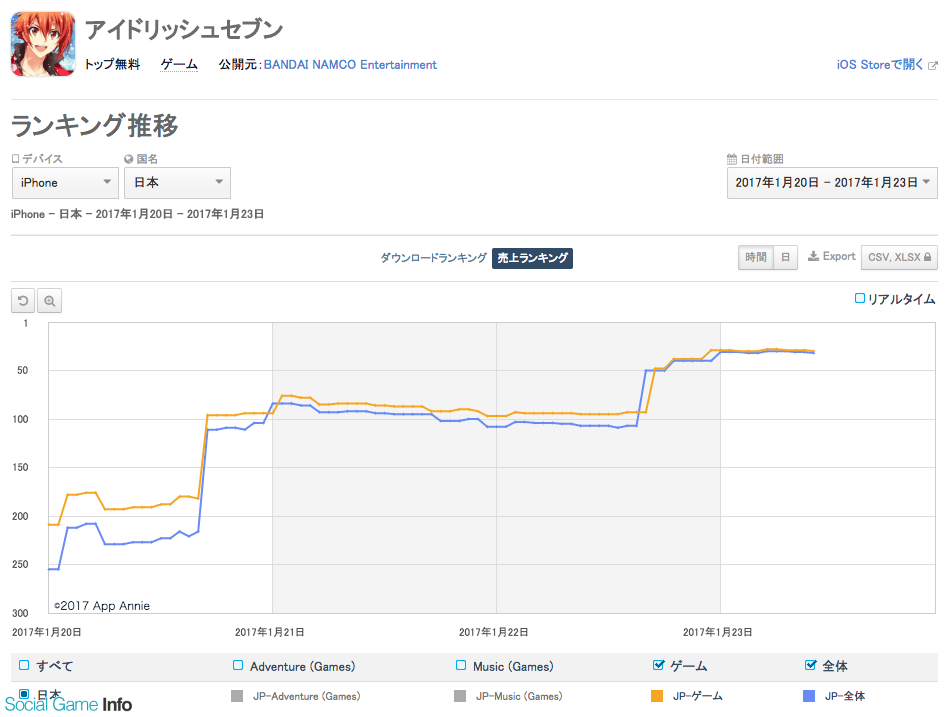Check the Adventure (Games) checkbox
Image resolution: width=949 pixels, height=717 pixels.
[238, 666]
